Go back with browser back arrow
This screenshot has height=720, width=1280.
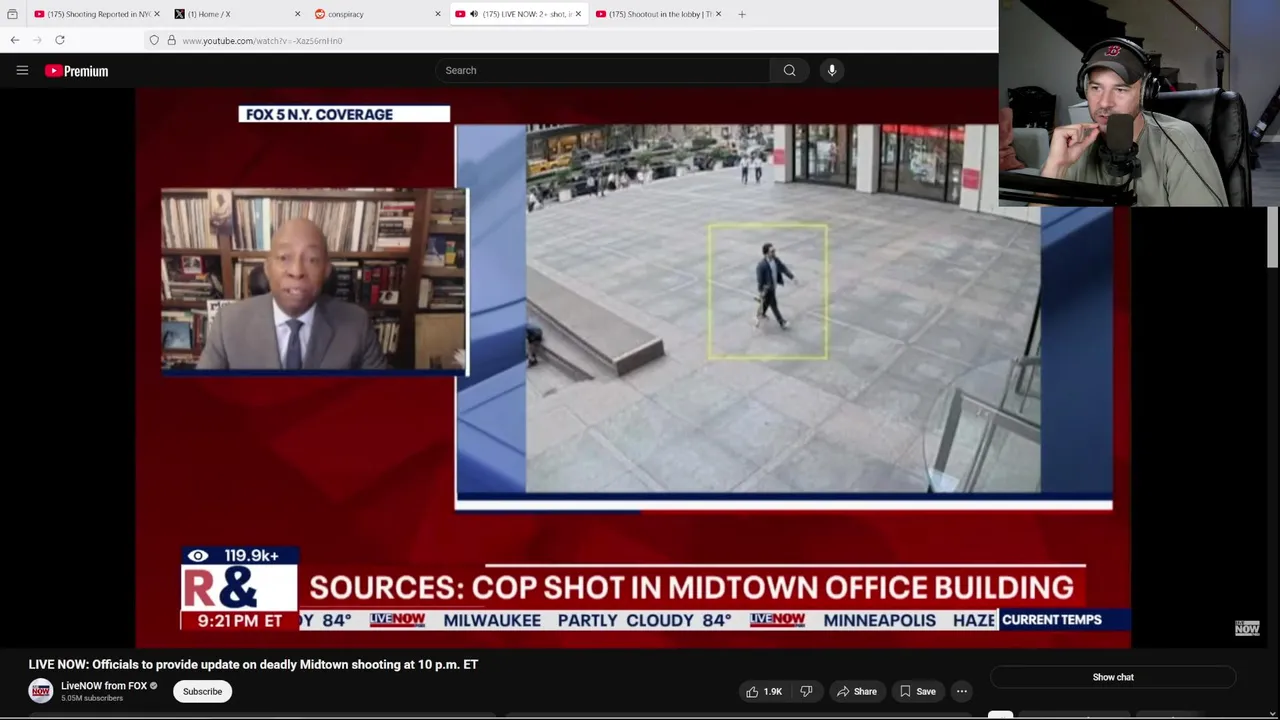click(15, 40)
